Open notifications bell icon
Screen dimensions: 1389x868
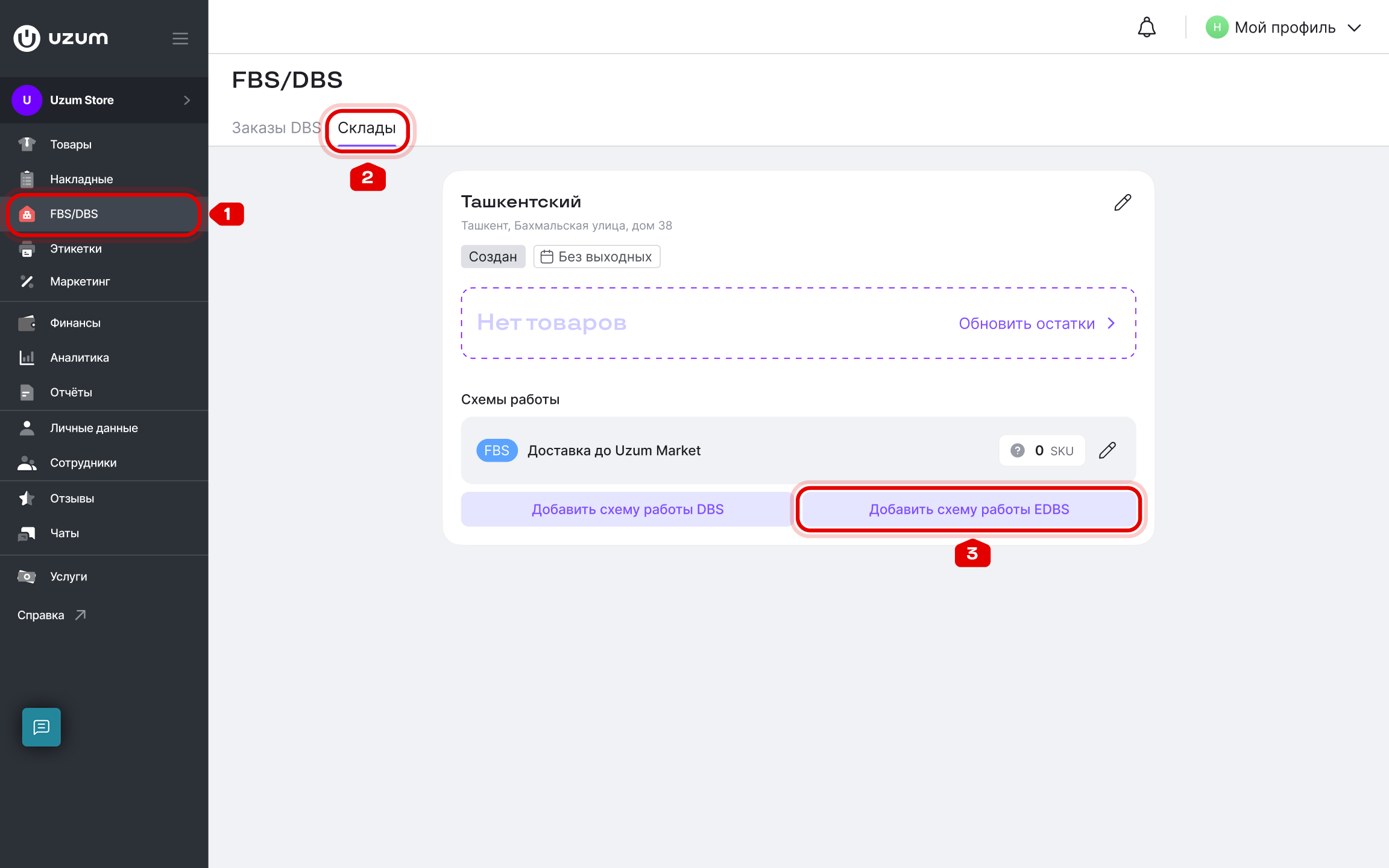[1147, 27]
